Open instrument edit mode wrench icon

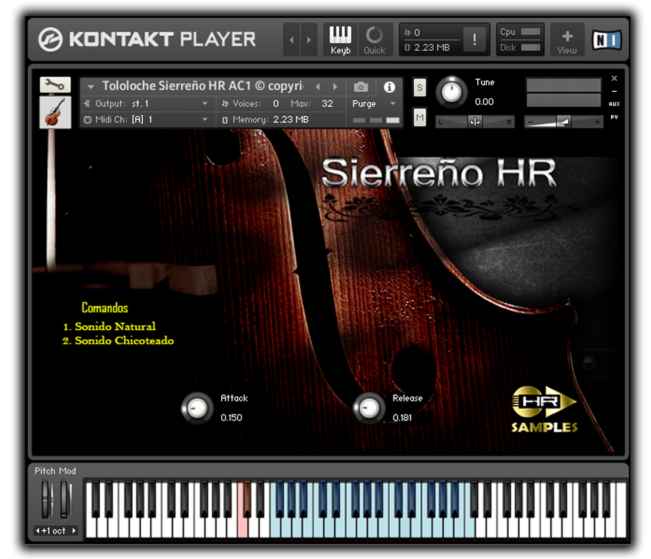[55, 85]
